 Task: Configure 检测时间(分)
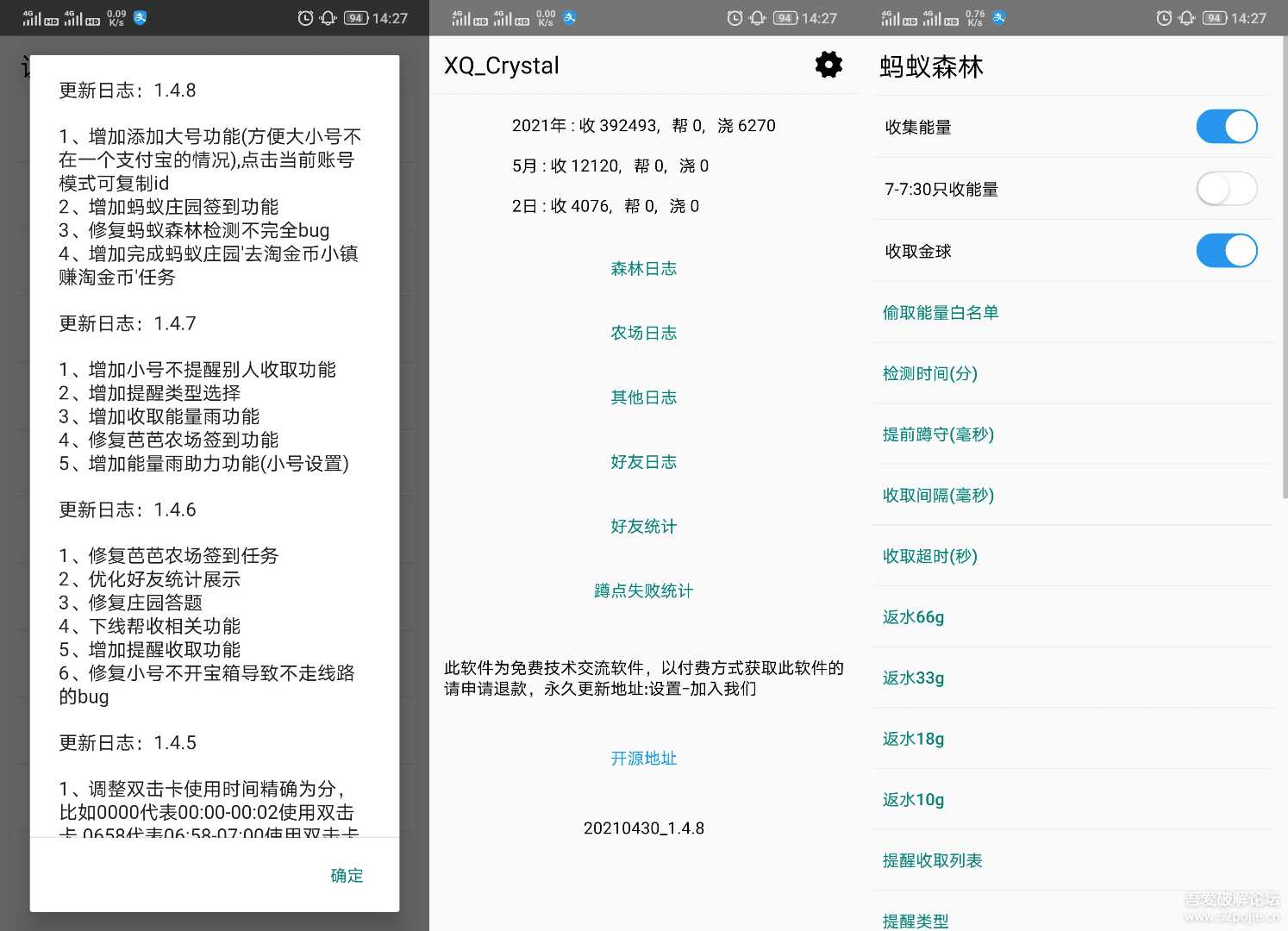point(930,373)
